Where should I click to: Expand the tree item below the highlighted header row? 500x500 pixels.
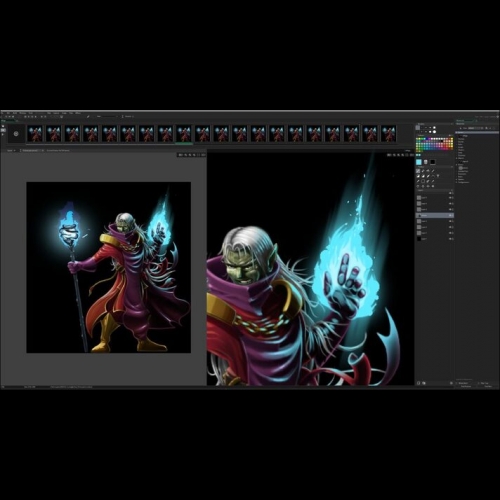(x=457, y=136)
